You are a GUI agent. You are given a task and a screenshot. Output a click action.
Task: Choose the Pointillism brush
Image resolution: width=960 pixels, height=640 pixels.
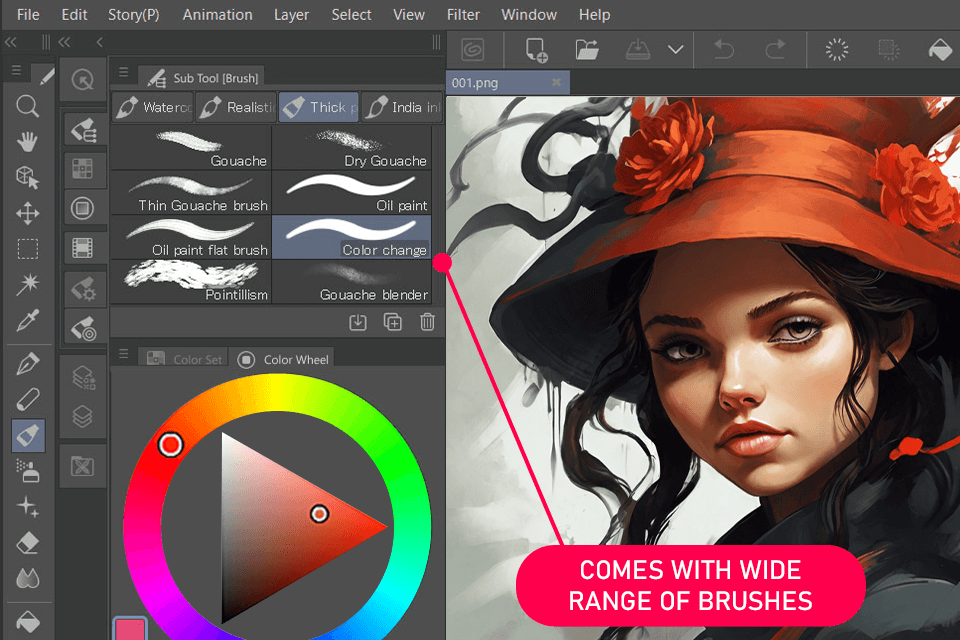click(x=191, y=282)
